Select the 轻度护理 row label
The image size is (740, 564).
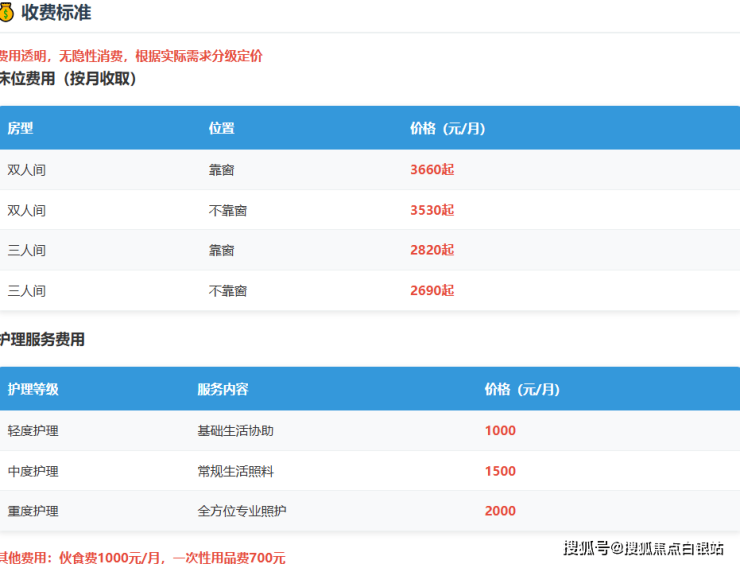33,431
